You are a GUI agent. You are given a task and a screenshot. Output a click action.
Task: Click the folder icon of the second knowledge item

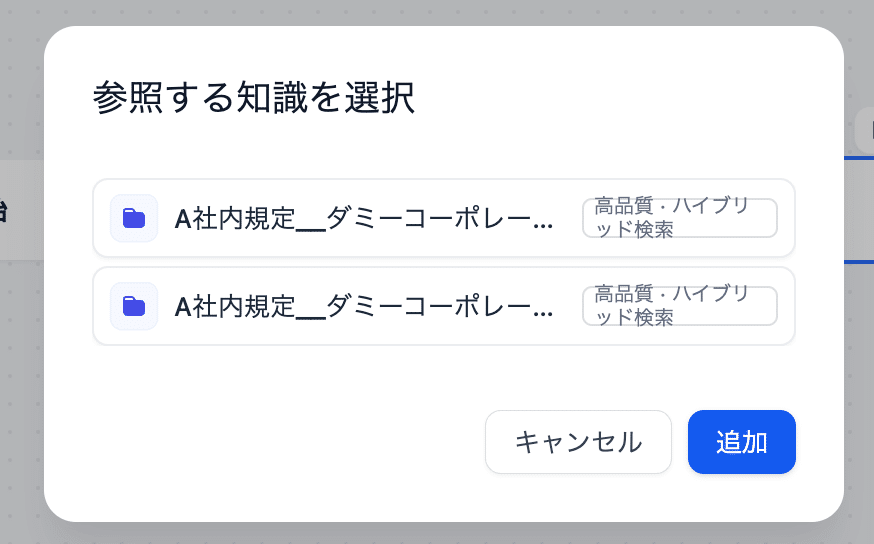click(134, 306)
